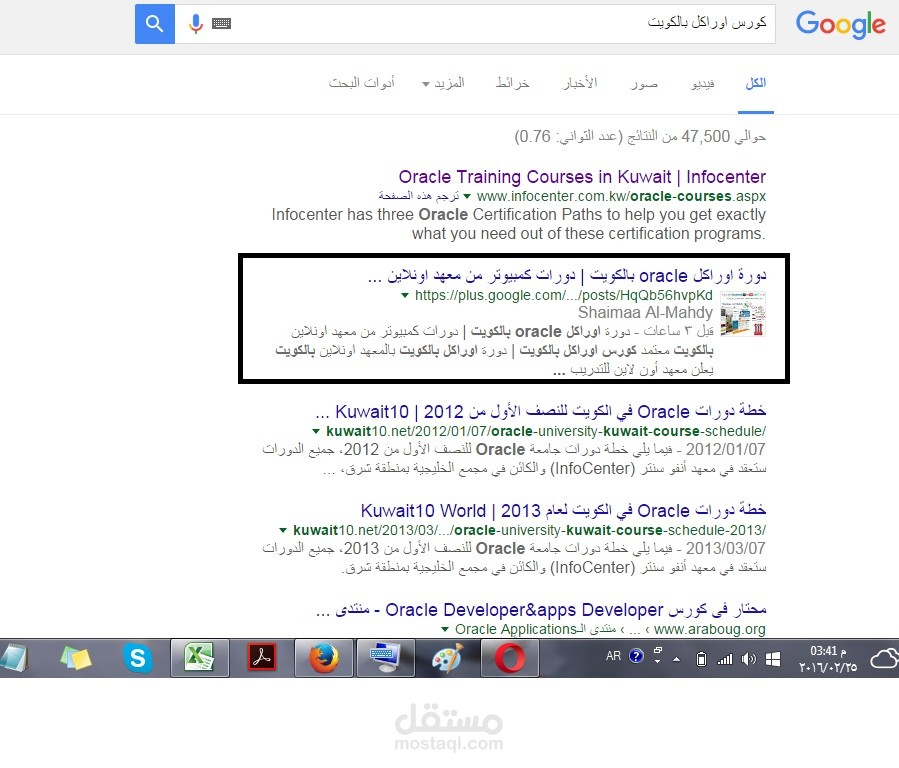Show hidden tray icons arrow

point(677,659)
